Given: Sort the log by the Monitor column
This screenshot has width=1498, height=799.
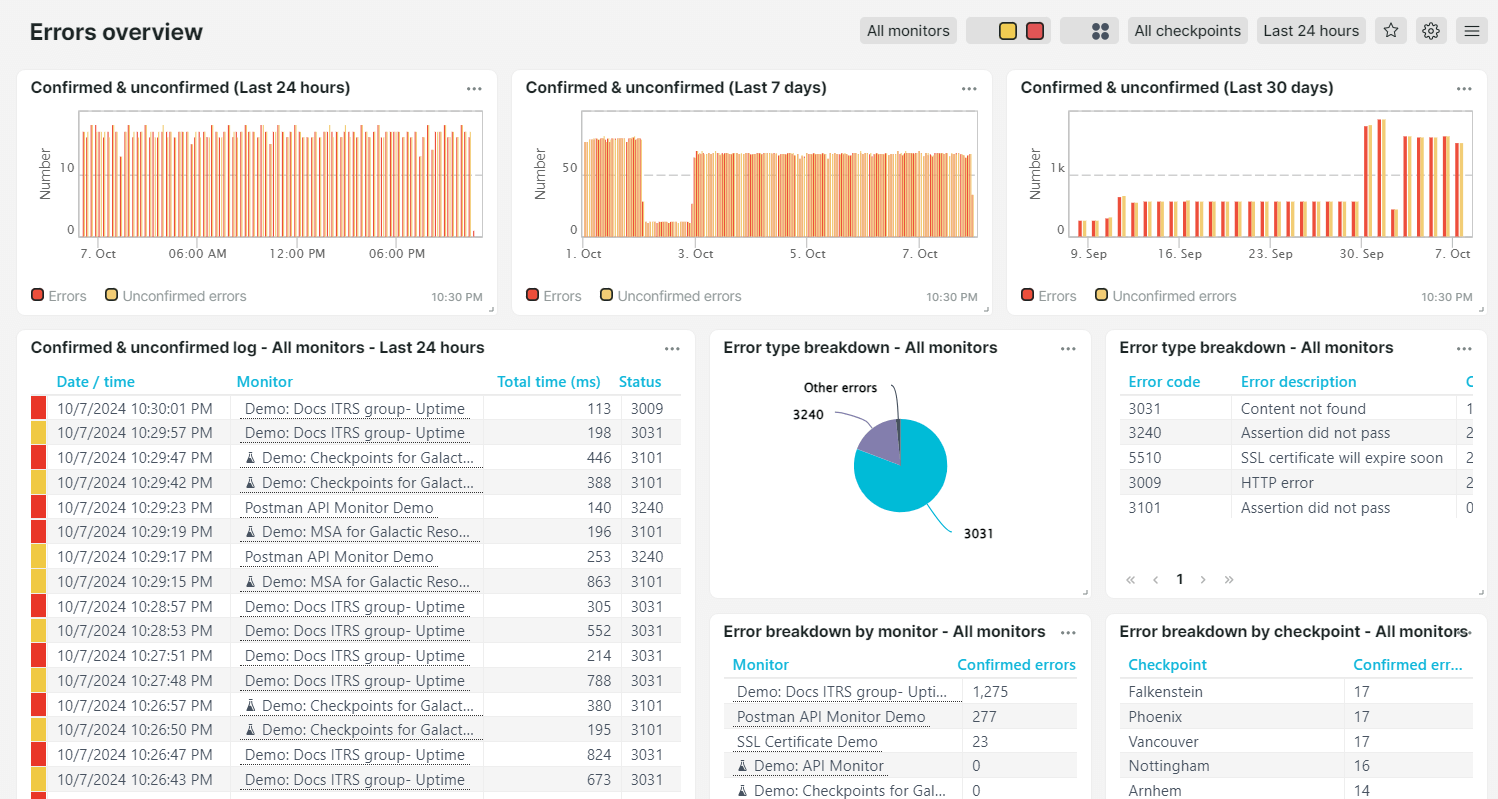Looking at the screenshot, I should [265, 382].
